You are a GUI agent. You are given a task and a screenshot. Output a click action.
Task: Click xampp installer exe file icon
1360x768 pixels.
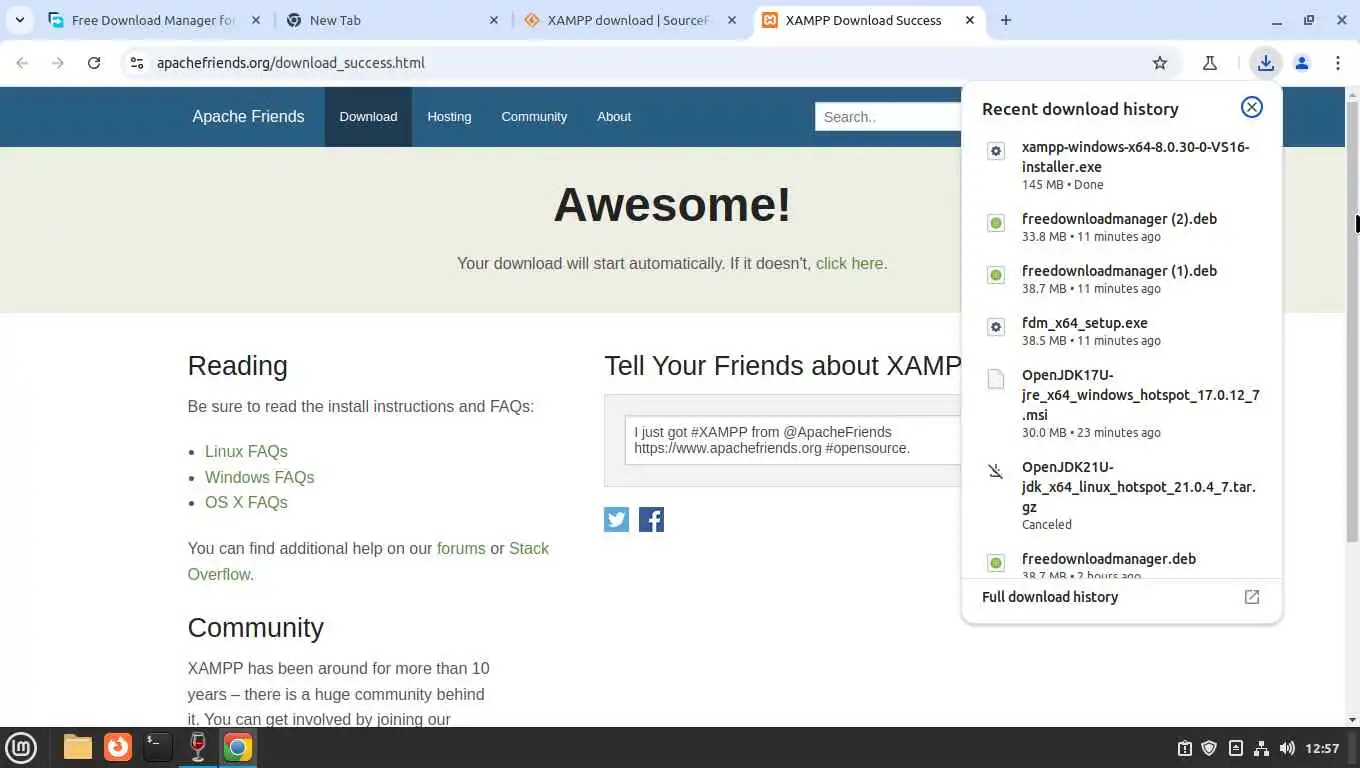point(995,151)
